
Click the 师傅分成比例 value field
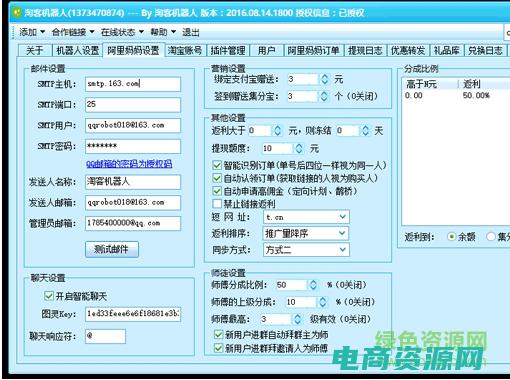tap(292, 285)
